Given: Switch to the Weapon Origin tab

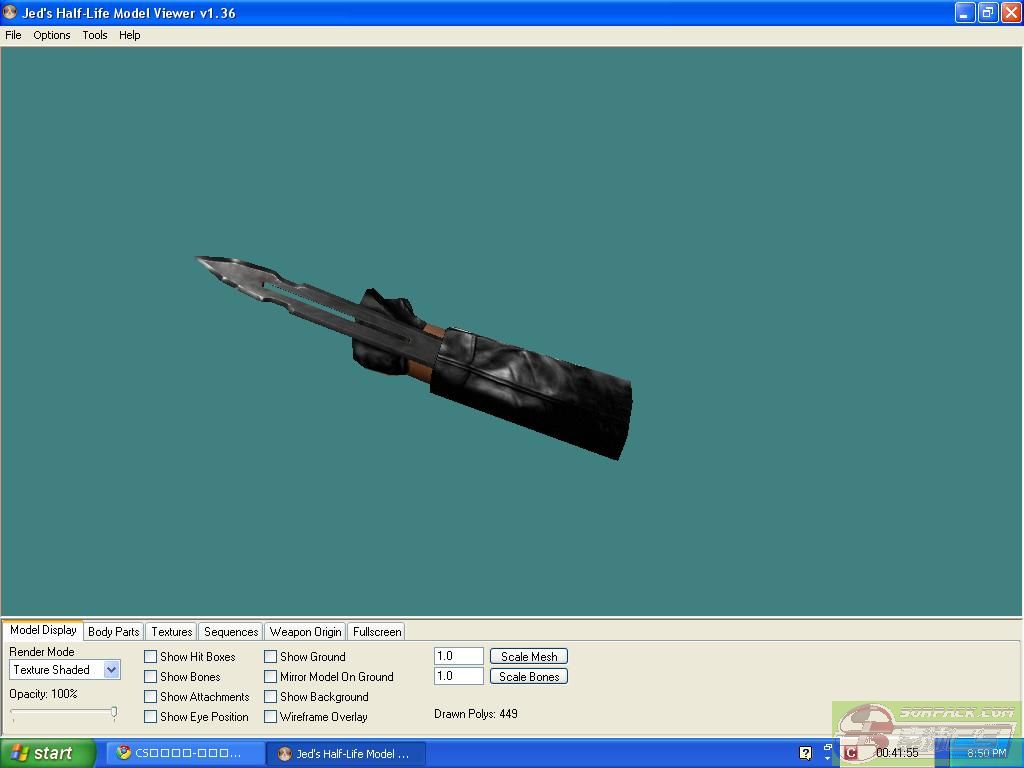Looking at the screenshot, I should pos(306,632).
